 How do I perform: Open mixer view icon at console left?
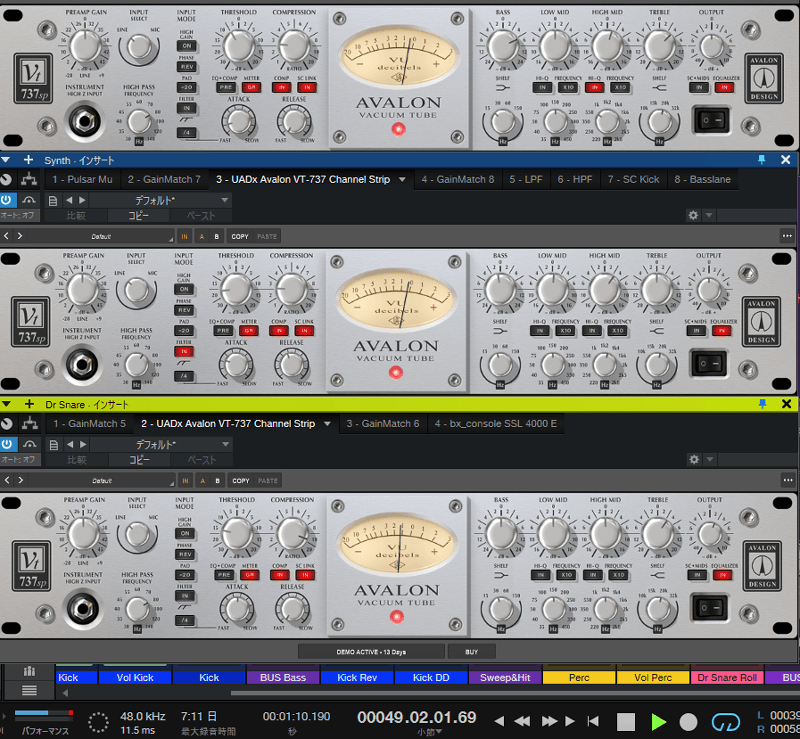[29, 672]
